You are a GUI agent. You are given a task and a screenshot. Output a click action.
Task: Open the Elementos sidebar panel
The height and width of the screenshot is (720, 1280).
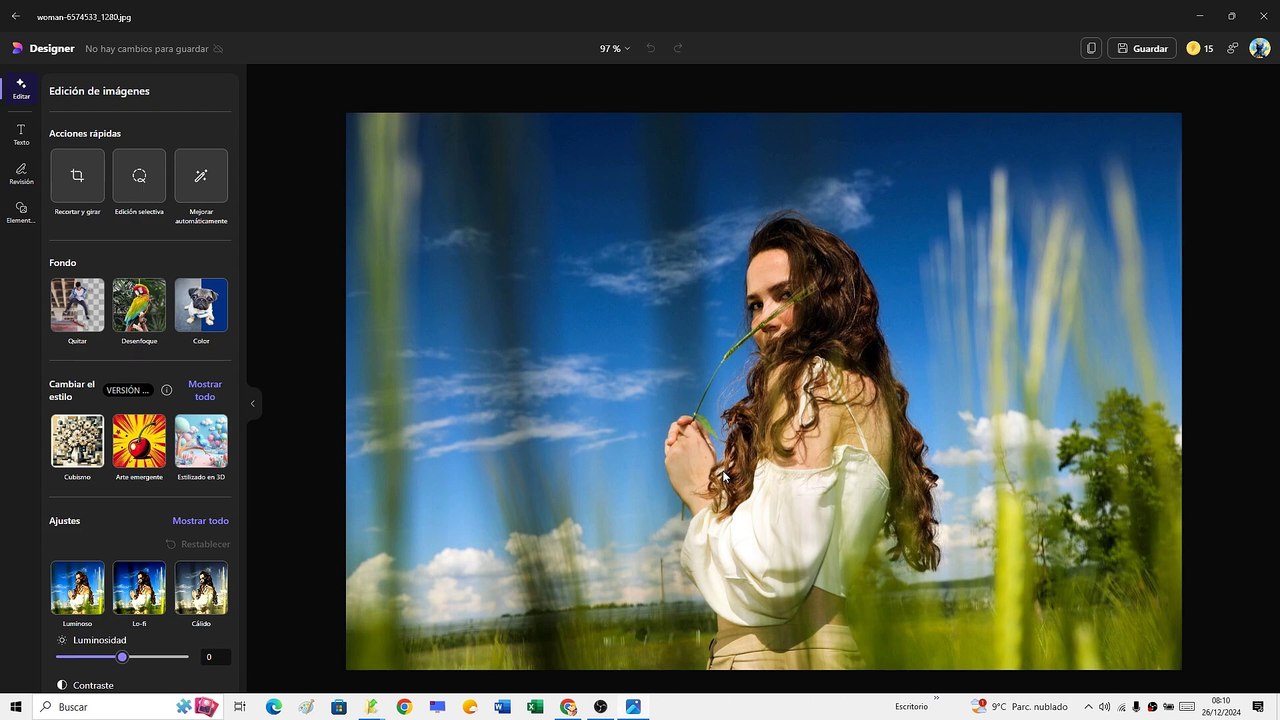[x=21, y=213]
